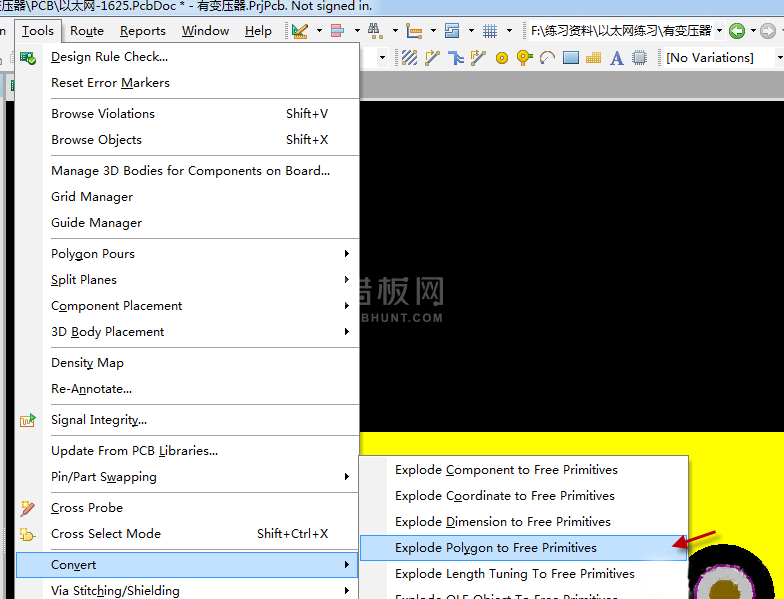Select the Place Arc tool
Viewport: 784px width, 599px height.
click(547, 58)
